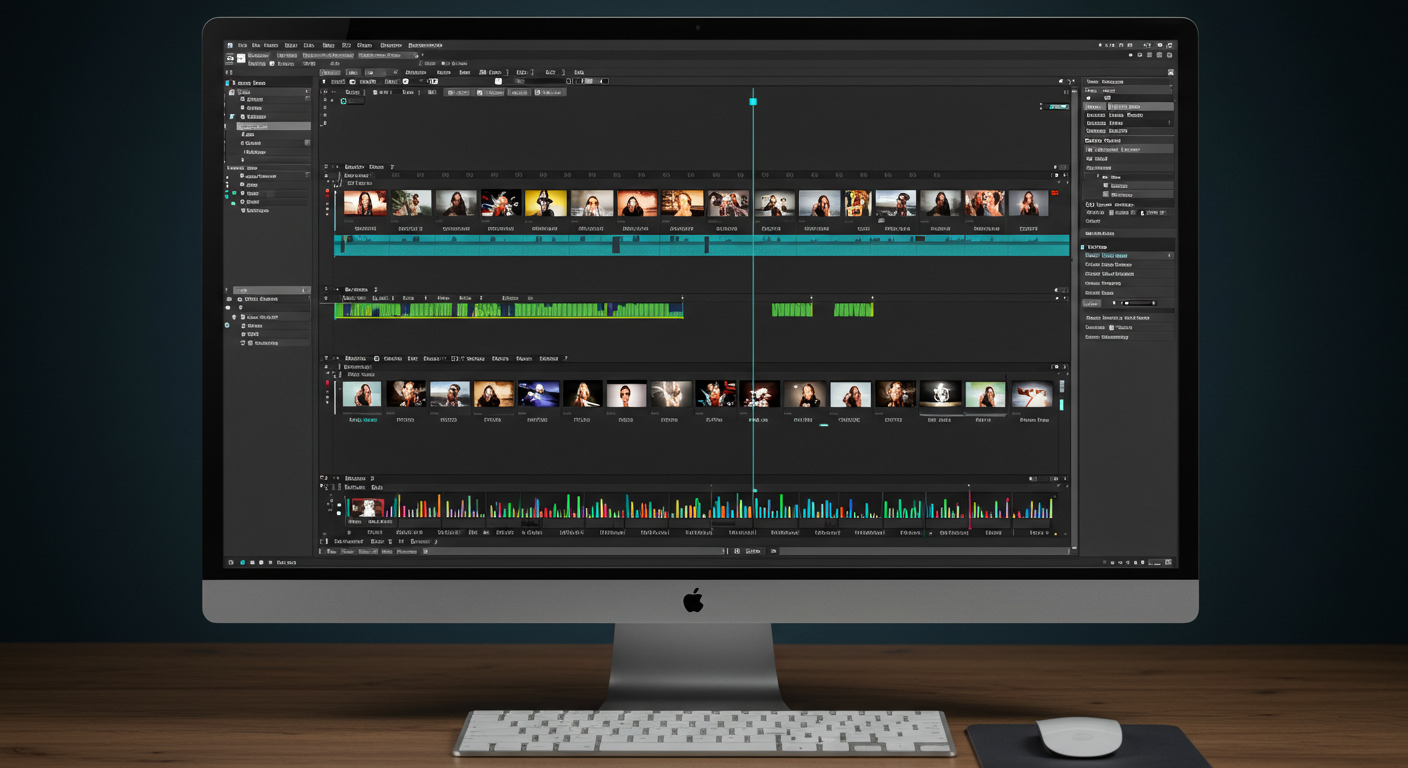Viewport: 1408px width, 768px height.
Task: Select the yellow-background clip thumbnail in upper video track
Action: (546, 203)
